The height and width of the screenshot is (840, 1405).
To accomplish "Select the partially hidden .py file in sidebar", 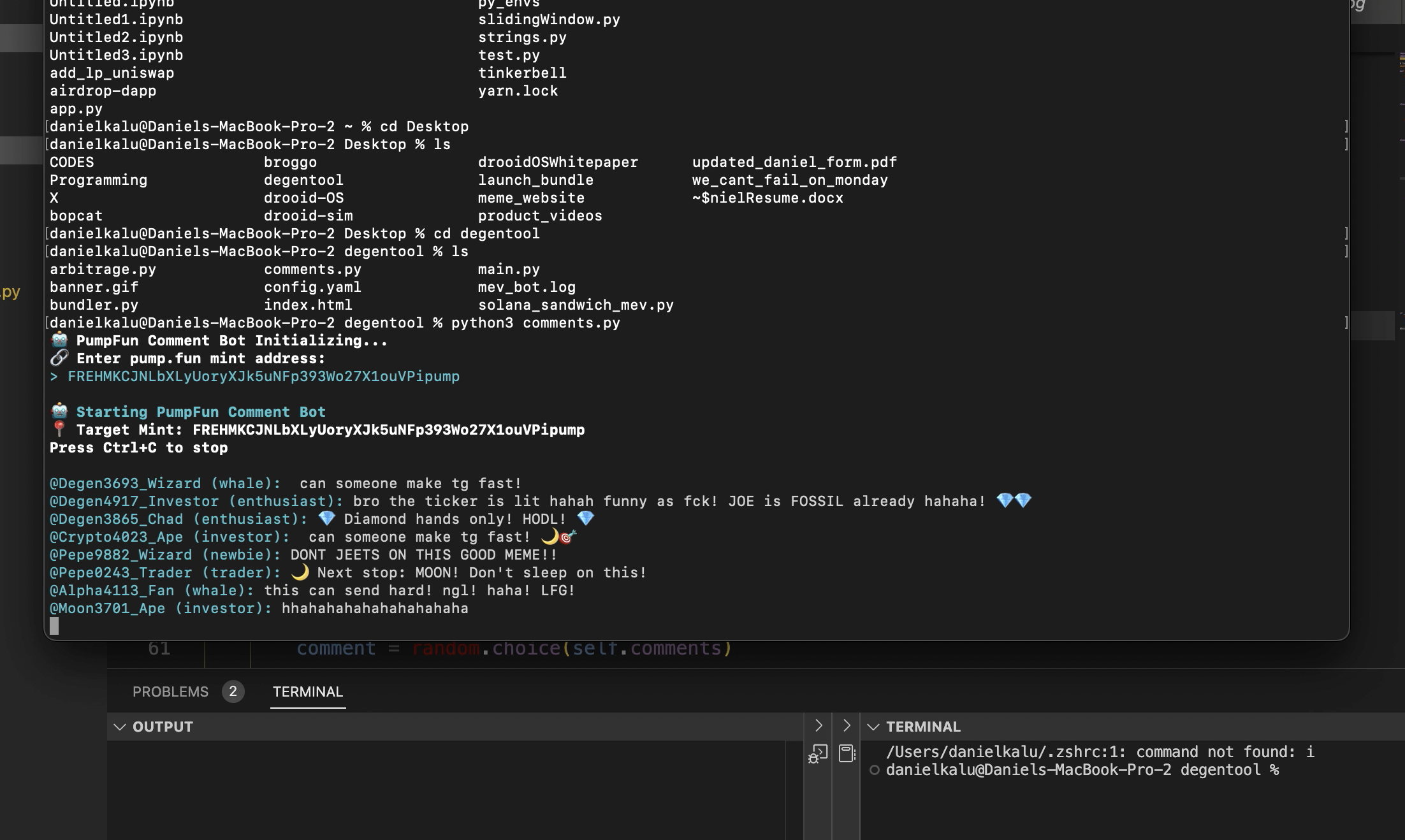I will coord(10,292).
